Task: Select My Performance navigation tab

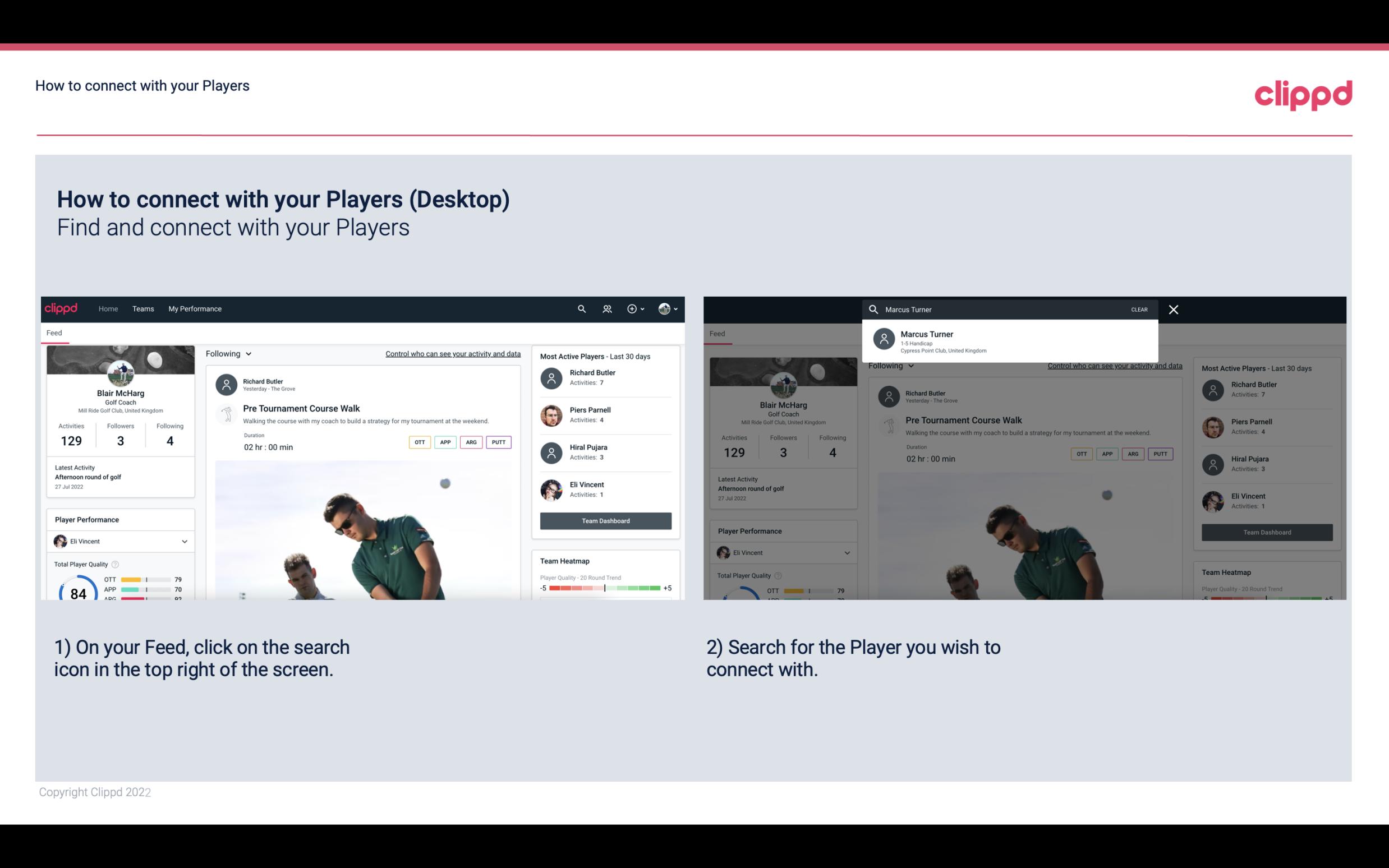Action: coord(195,308)
